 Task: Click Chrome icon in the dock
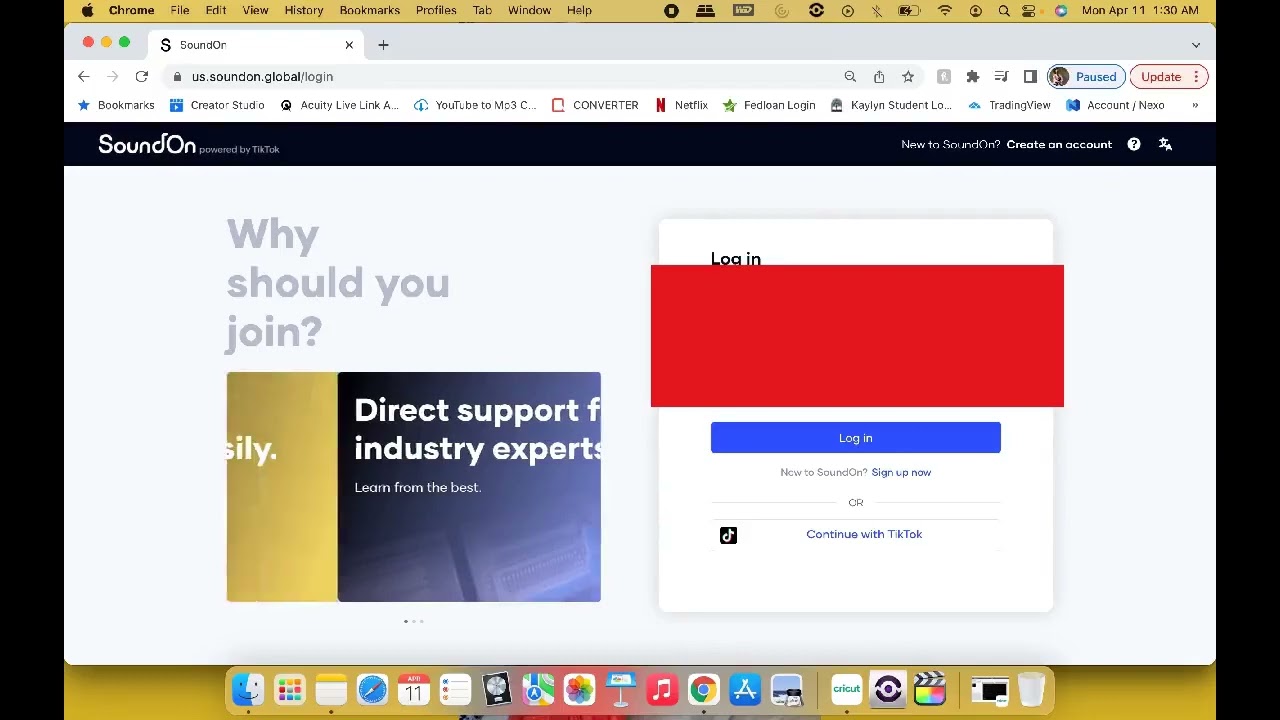click(703, 690)
